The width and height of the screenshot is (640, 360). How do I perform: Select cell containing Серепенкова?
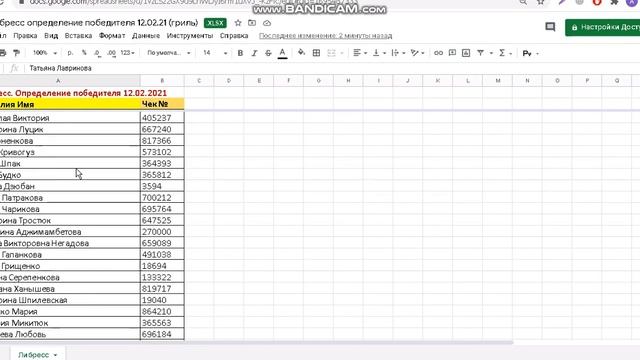point(70,278)
